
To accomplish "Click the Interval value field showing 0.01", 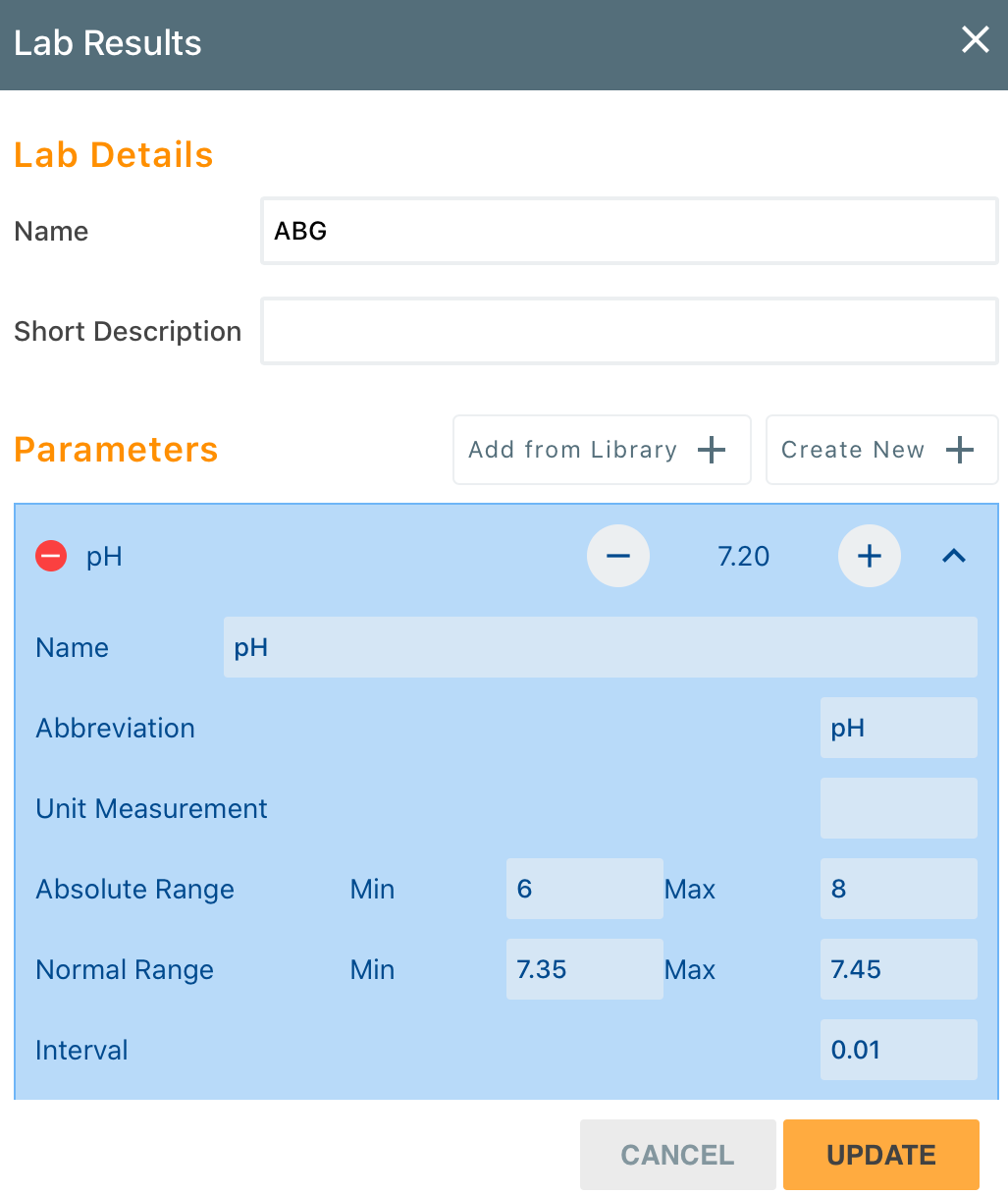I will pyautogui.click(x=898, y=1050).
